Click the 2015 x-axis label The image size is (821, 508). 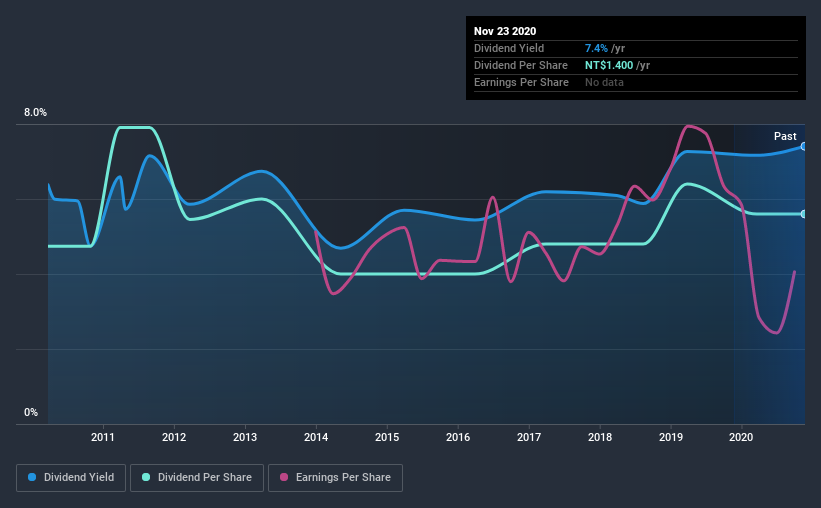[387, 437]
